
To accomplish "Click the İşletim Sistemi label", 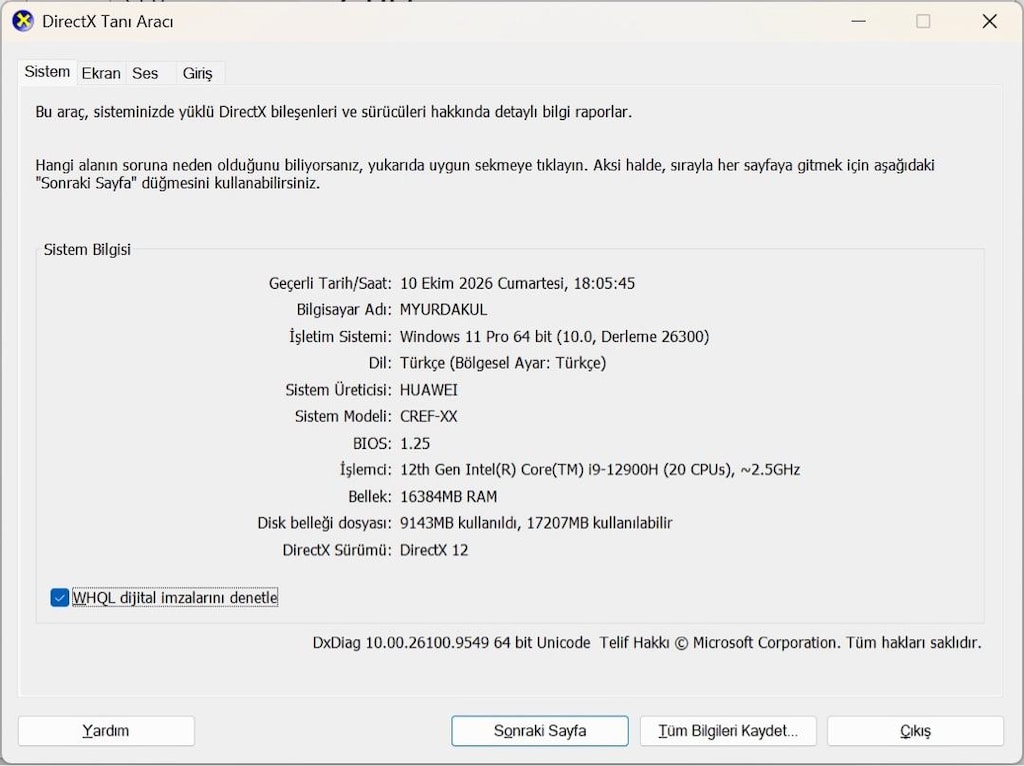I will (x=340, y=337).
